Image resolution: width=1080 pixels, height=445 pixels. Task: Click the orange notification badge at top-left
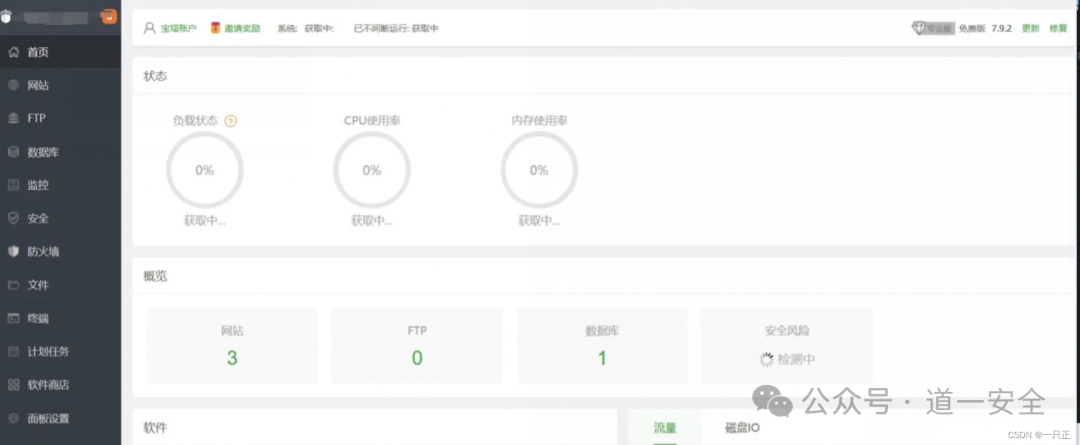coord(109,17)
